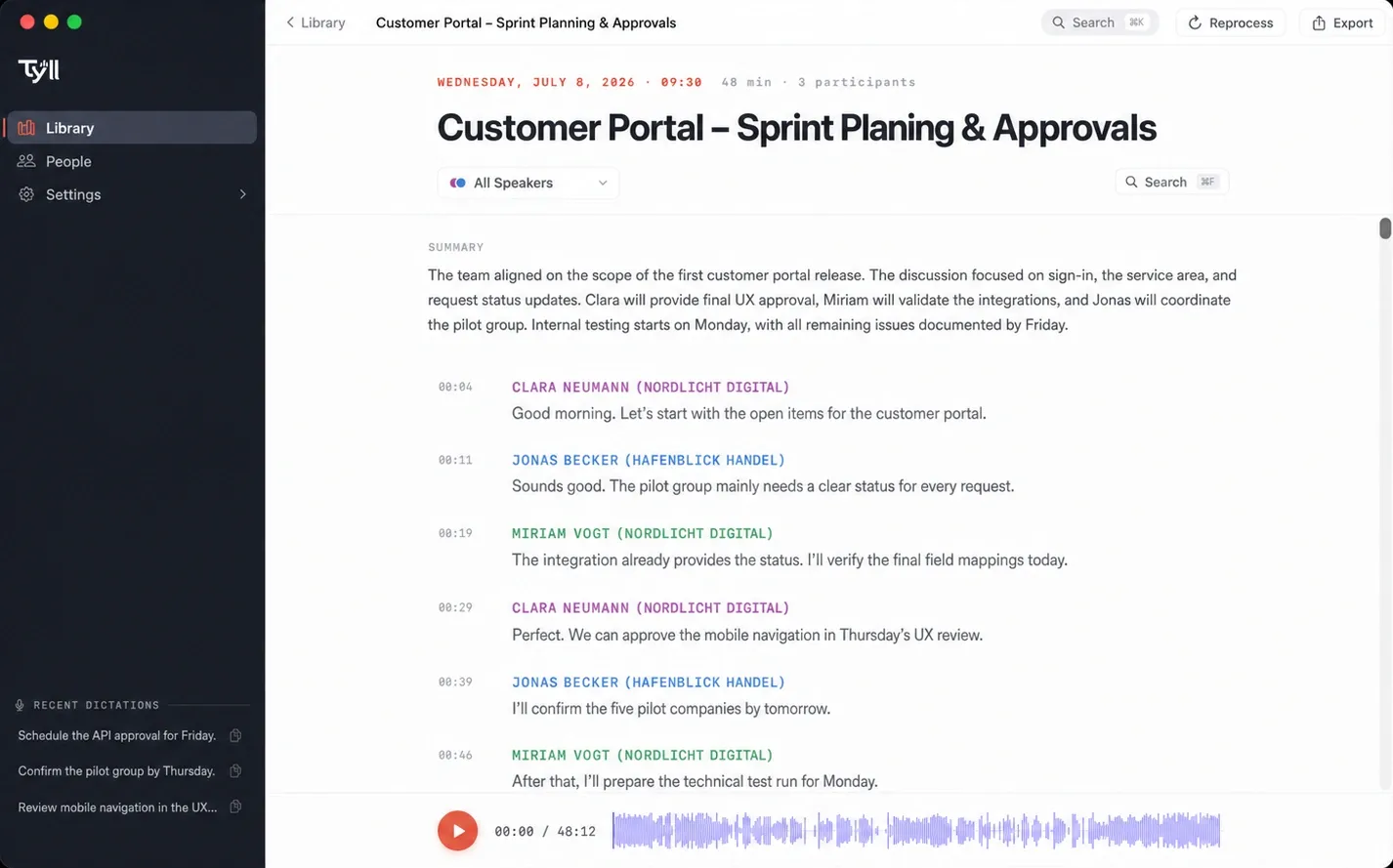Click the global Search field in the top bar
1393x868 pixels.
tap(1100, 22)
